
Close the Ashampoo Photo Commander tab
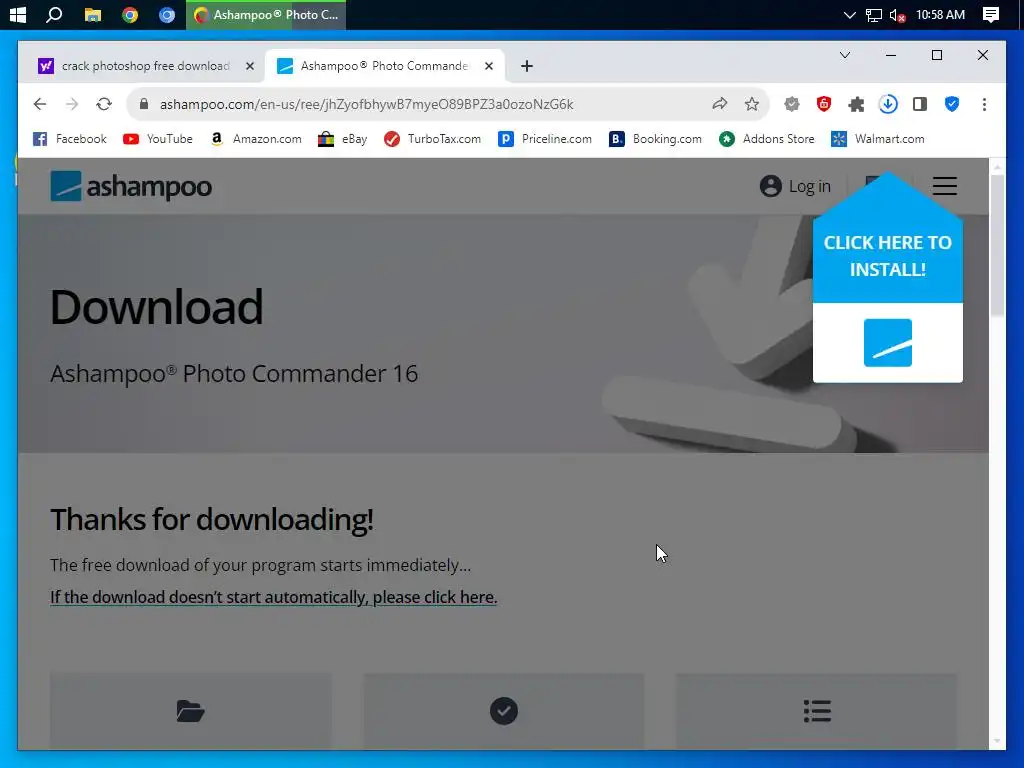point(488,66)
